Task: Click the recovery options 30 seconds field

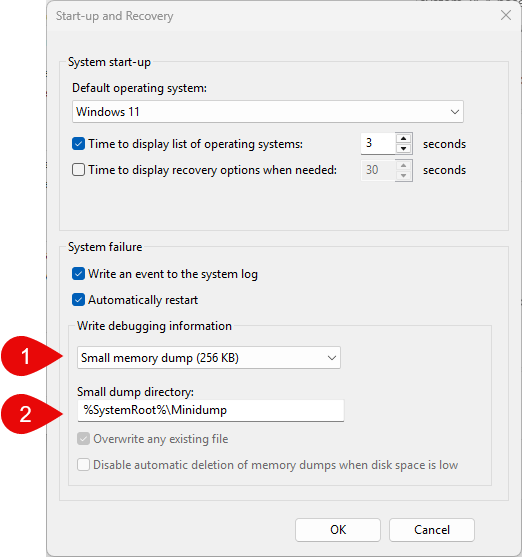Action: 378,170
